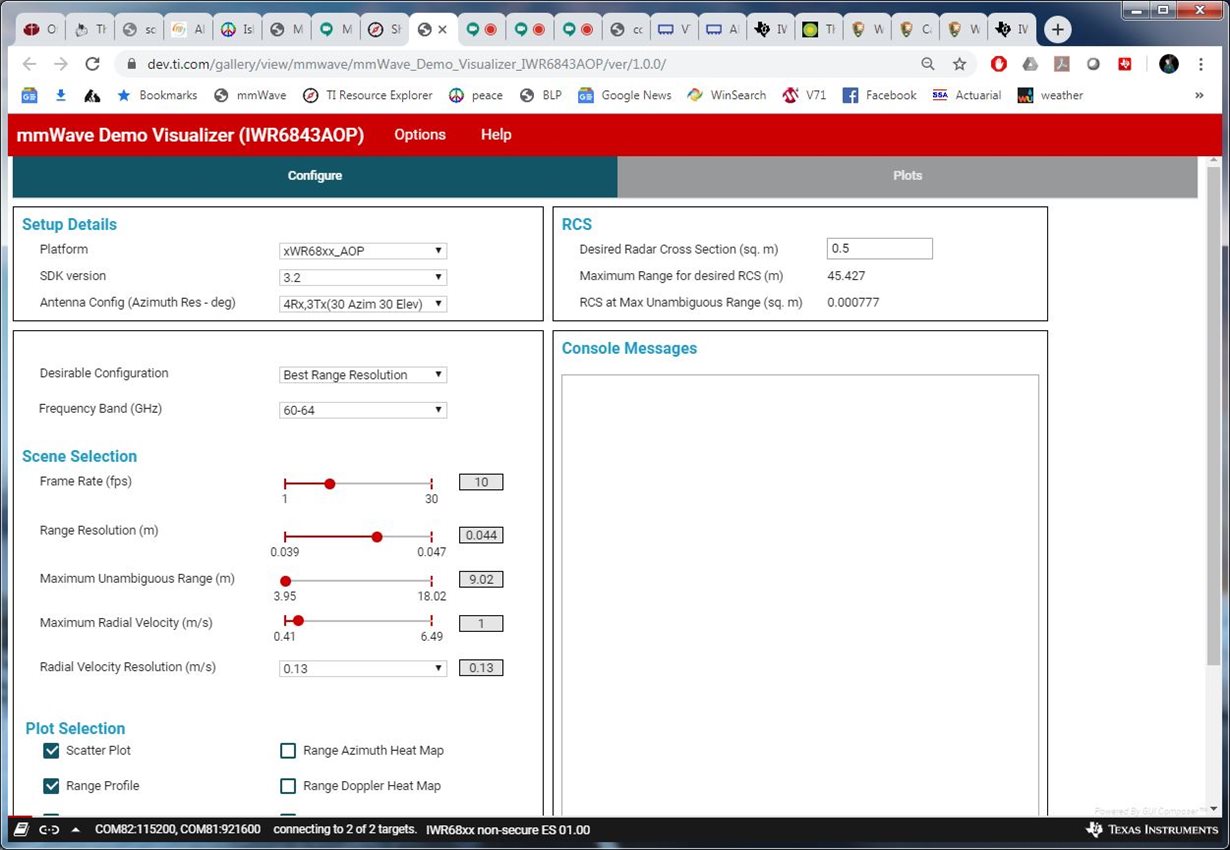Click the browser address bar URL
The width and height of the screenshot is (1230, 850).
pos(407,64)
